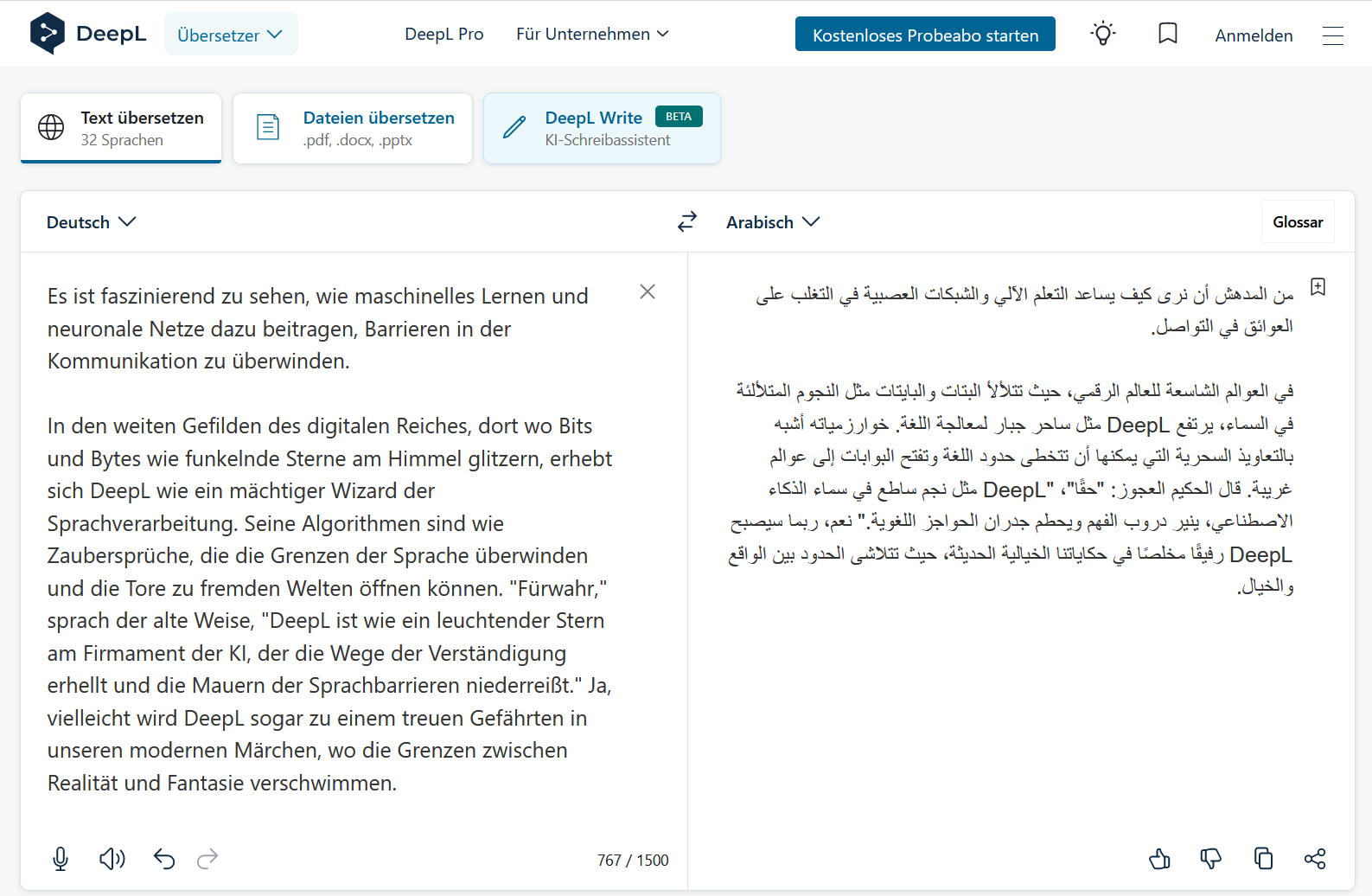Select the Text übersetzen tab
Image resolution: width=1372 pixels, height=896 pixels.
[x=121, y=128]
